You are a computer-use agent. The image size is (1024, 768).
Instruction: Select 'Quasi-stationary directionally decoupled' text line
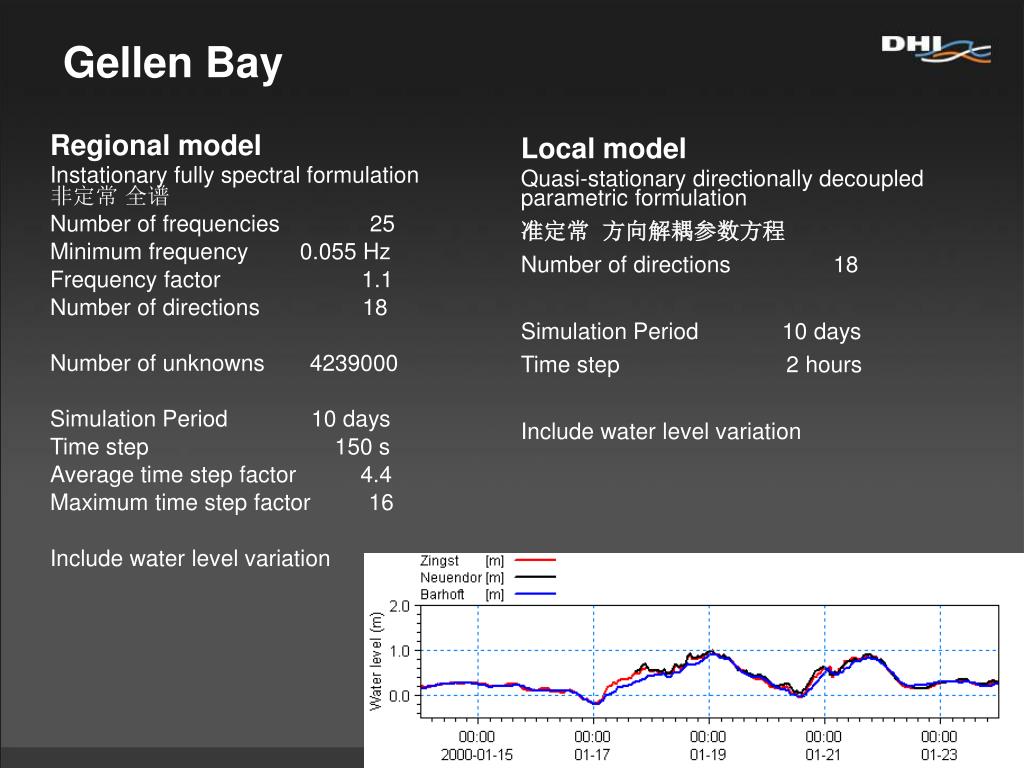722,178
